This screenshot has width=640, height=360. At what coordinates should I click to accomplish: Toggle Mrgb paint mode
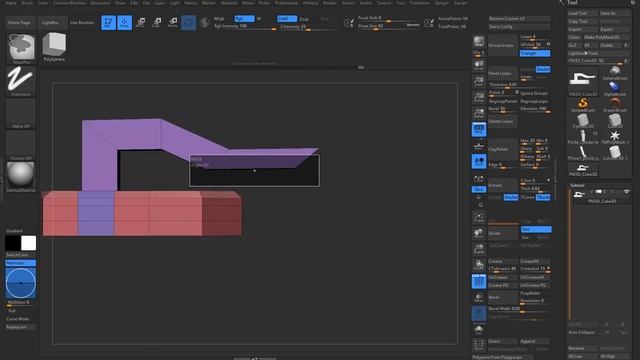[x=219, y=19]
